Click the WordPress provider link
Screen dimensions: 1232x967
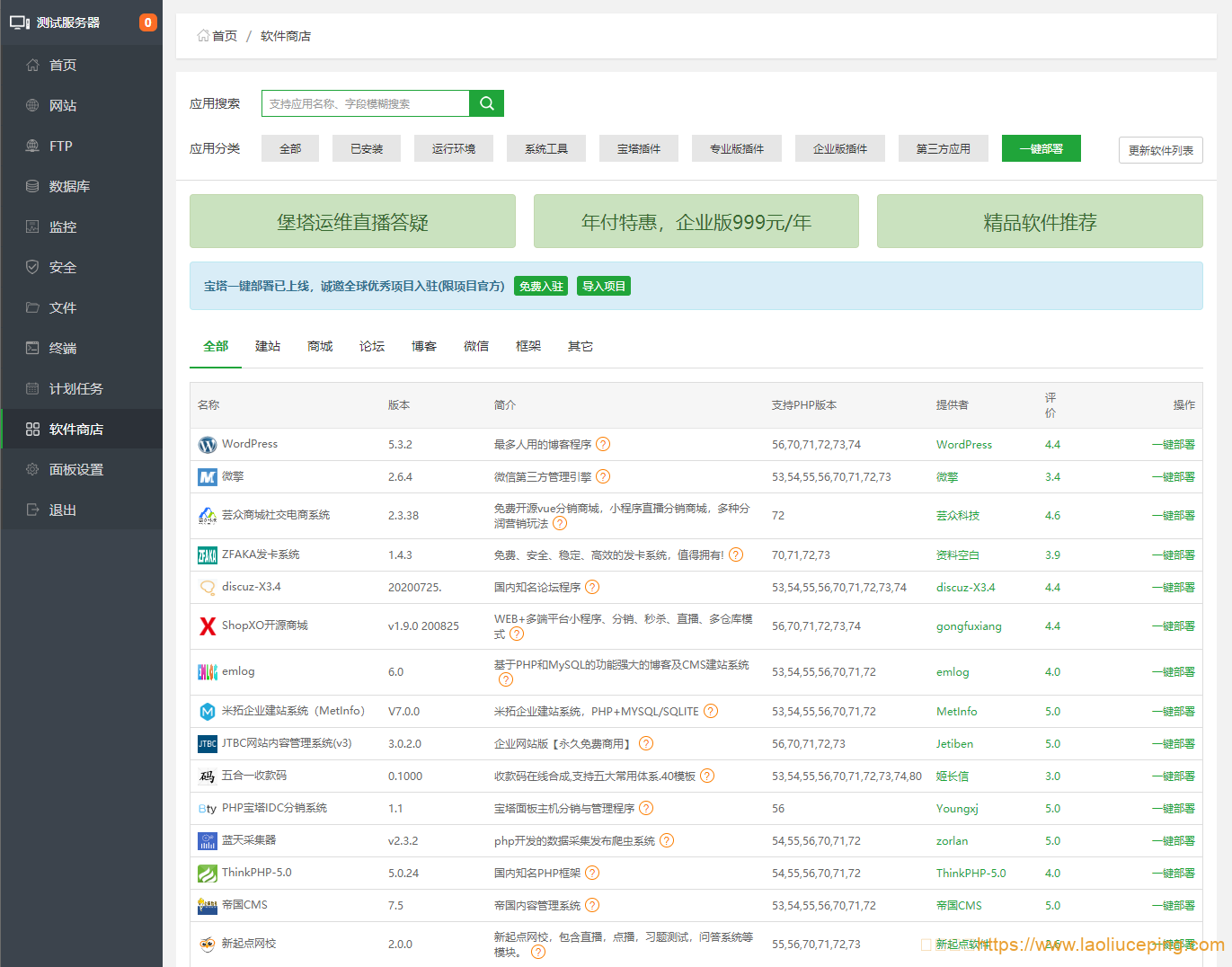964,445
